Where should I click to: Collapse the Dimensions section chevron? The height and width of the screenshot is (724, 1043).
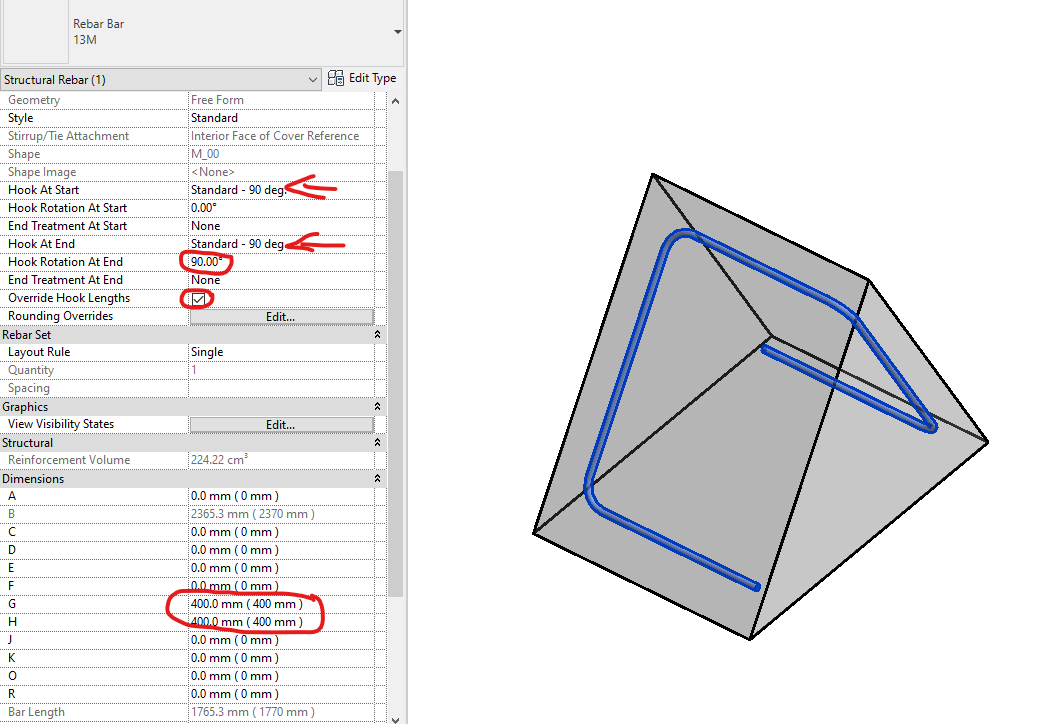click(x=377, y=478)
